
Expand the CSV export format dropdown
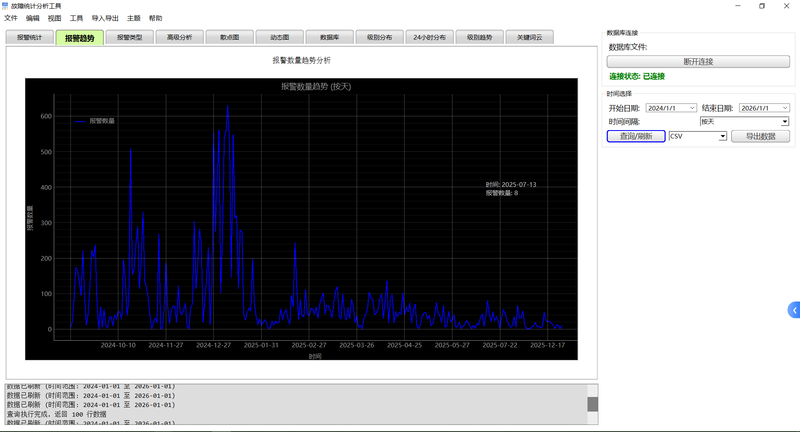pos(722,136)
